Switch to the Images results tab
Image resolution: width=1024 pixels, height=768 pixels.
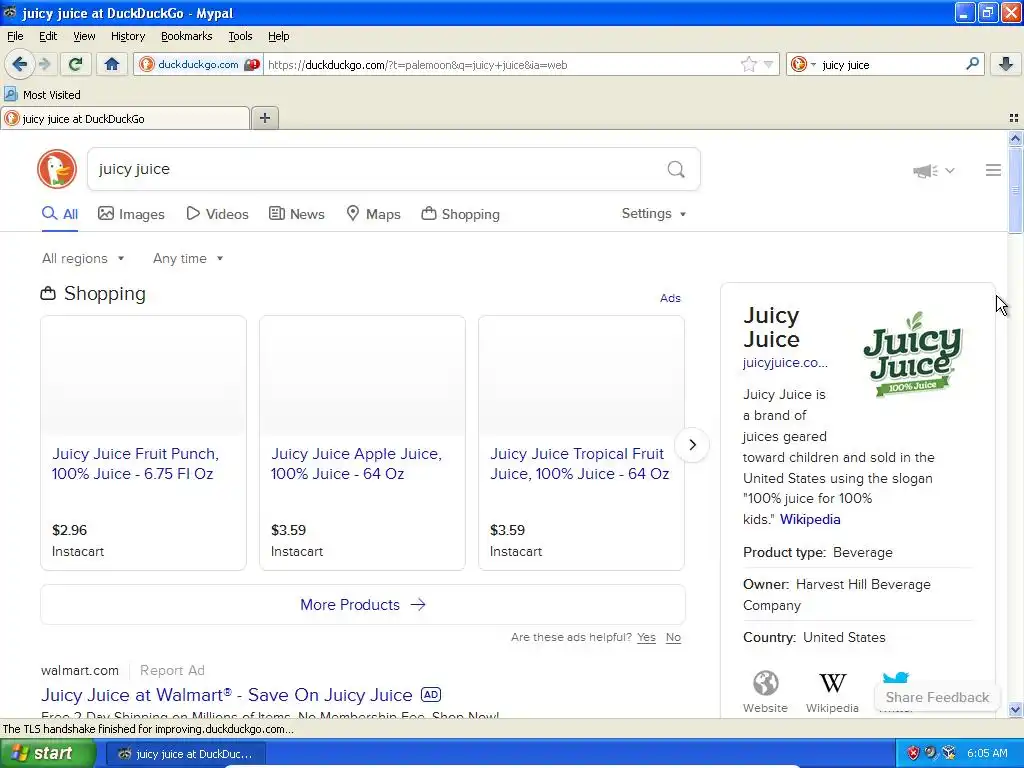tap(131, 214)
